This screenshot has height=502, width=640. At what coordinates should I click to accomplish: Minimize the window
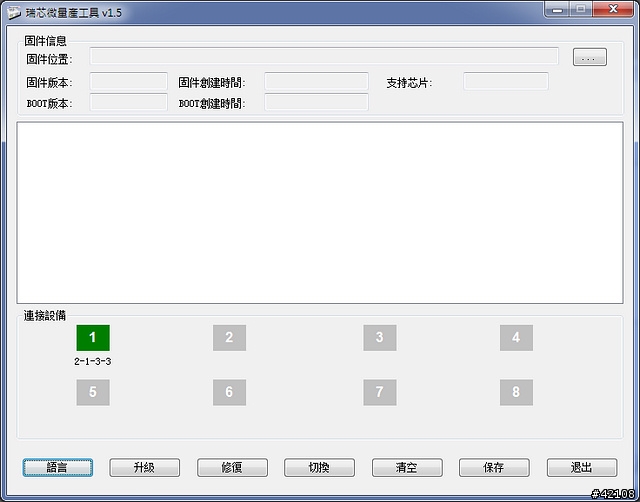[557, 10]
